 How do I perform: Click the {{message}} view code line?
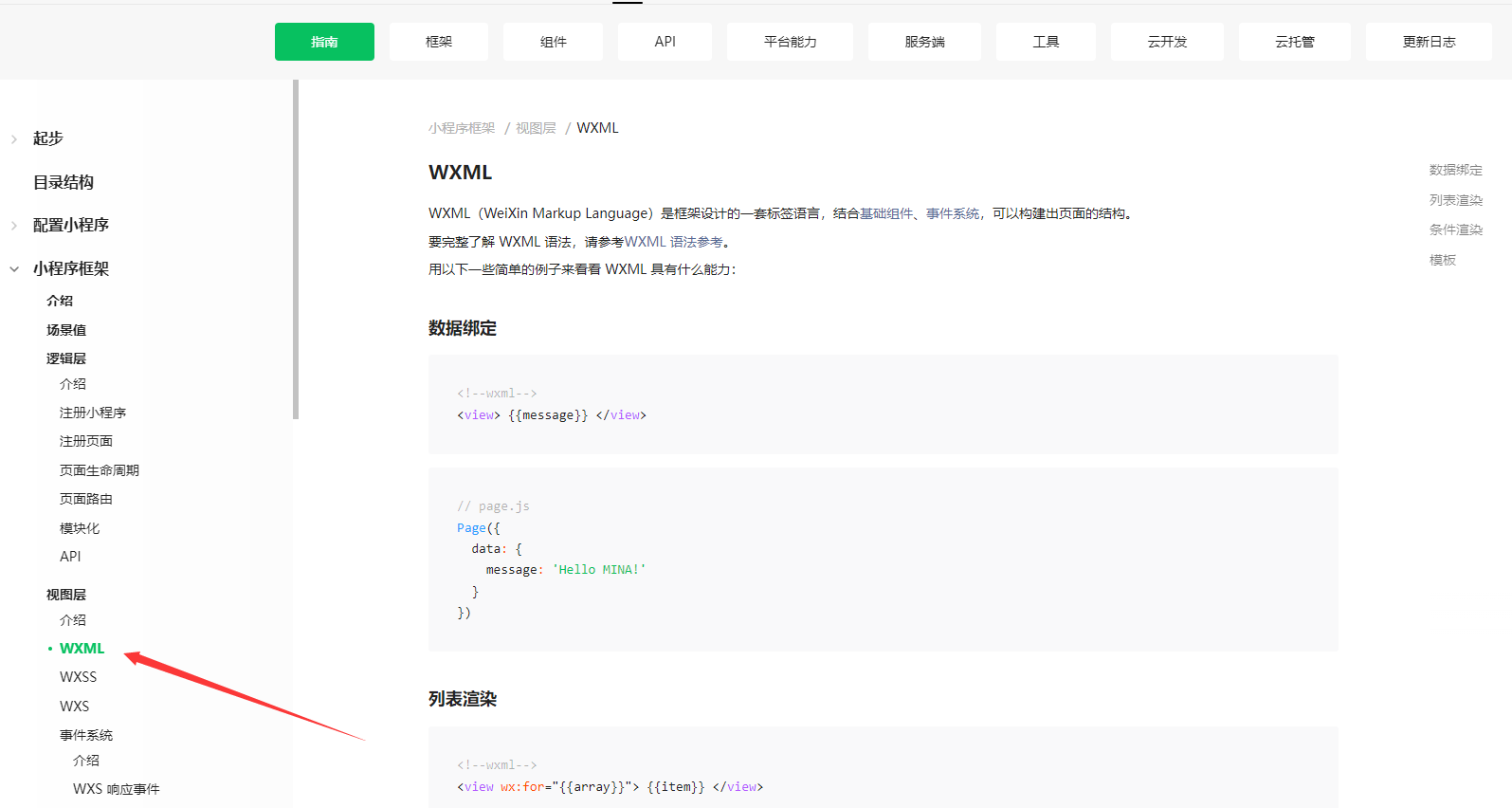[552, 415]
